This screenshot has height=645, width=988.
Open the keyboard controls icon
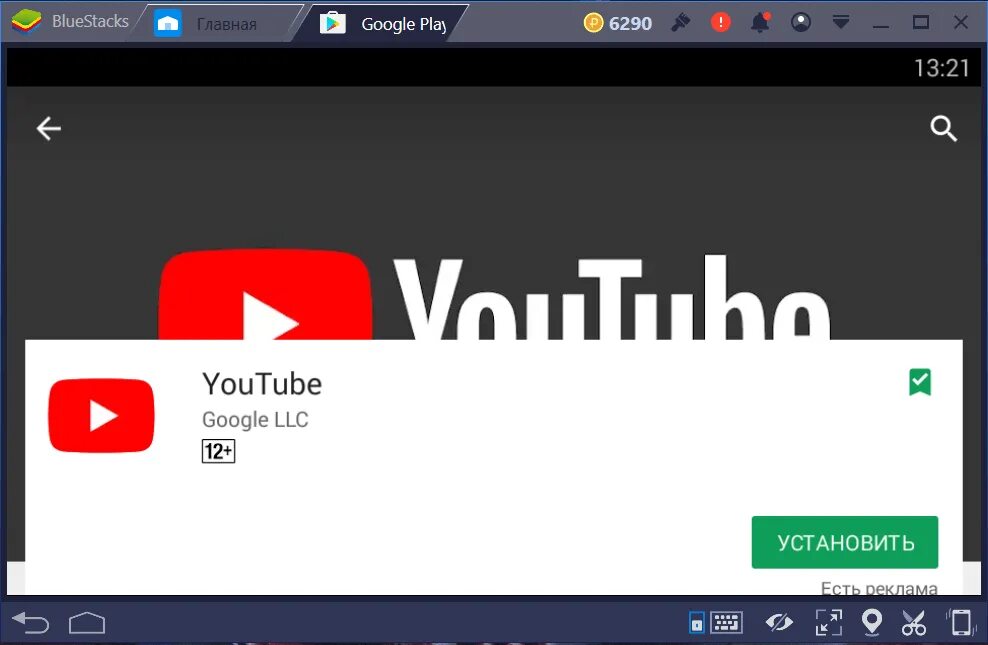[727, 622]
